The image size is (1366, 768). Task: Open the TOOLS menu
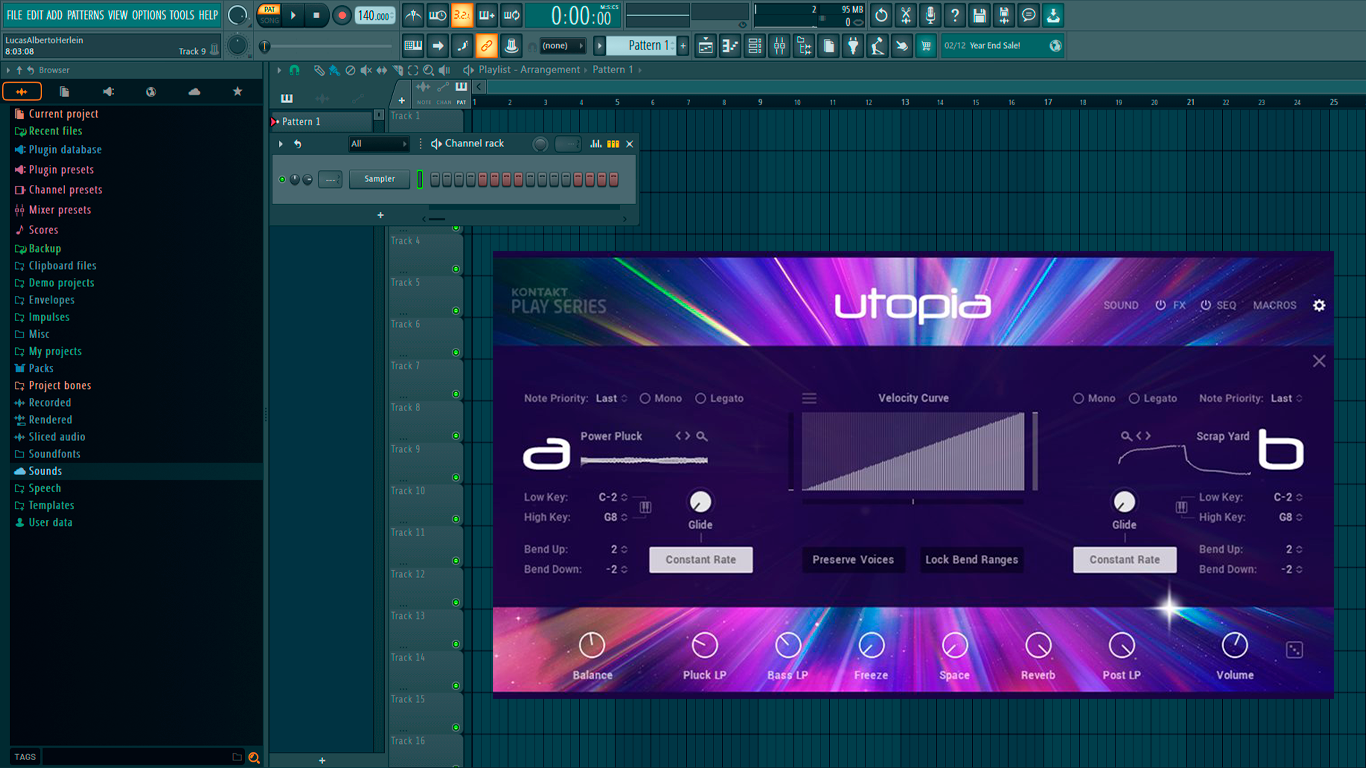point(182,15)
